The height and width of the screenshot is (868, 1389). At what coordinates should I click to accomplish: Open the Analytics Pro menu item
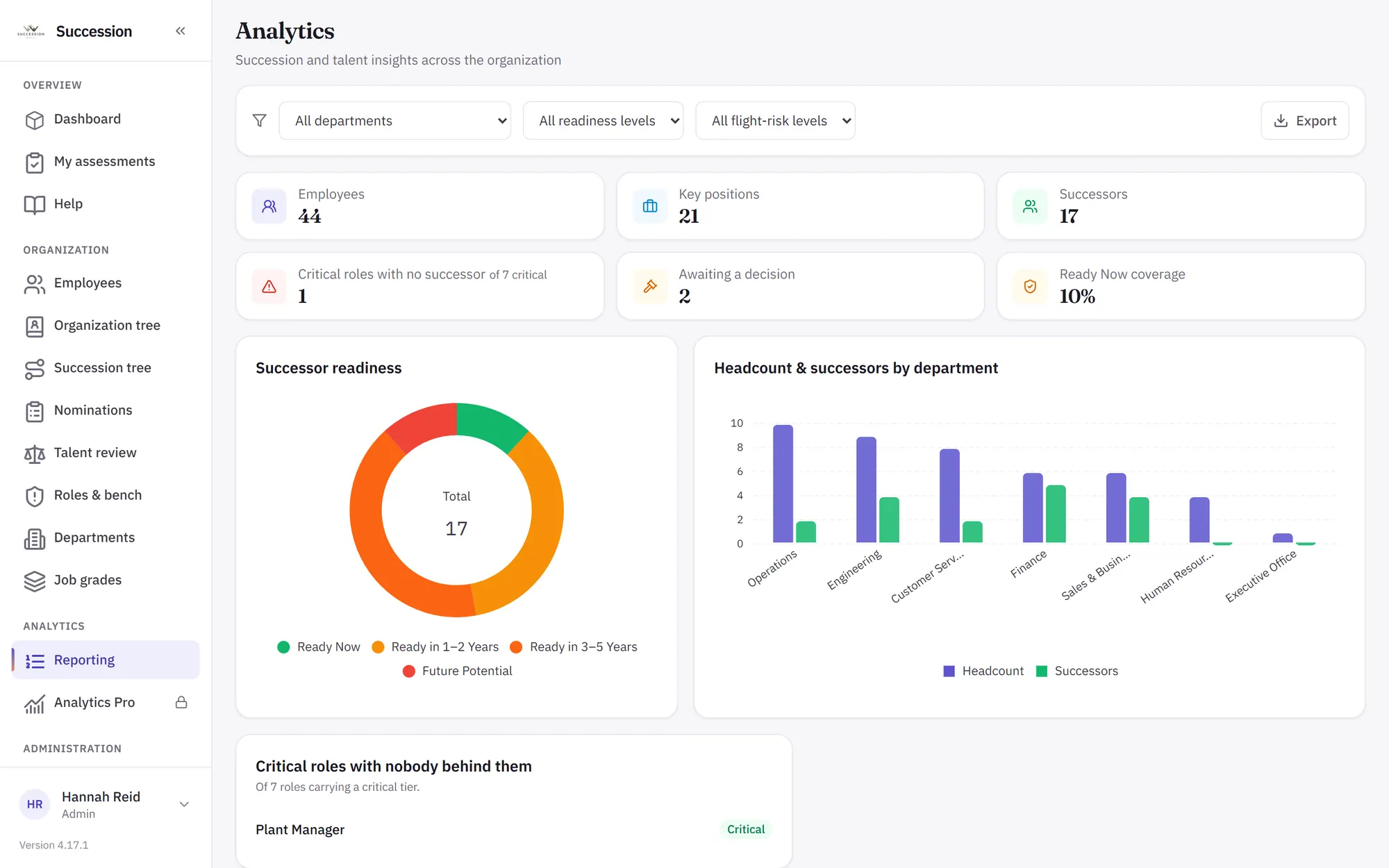106,702
